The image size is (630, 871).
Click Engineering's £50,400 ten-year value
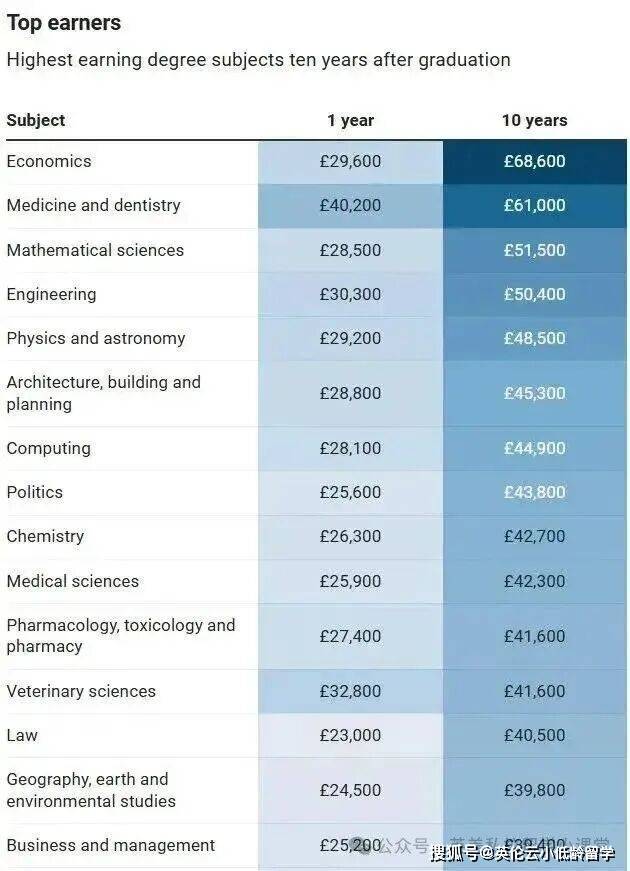(534, 294)
